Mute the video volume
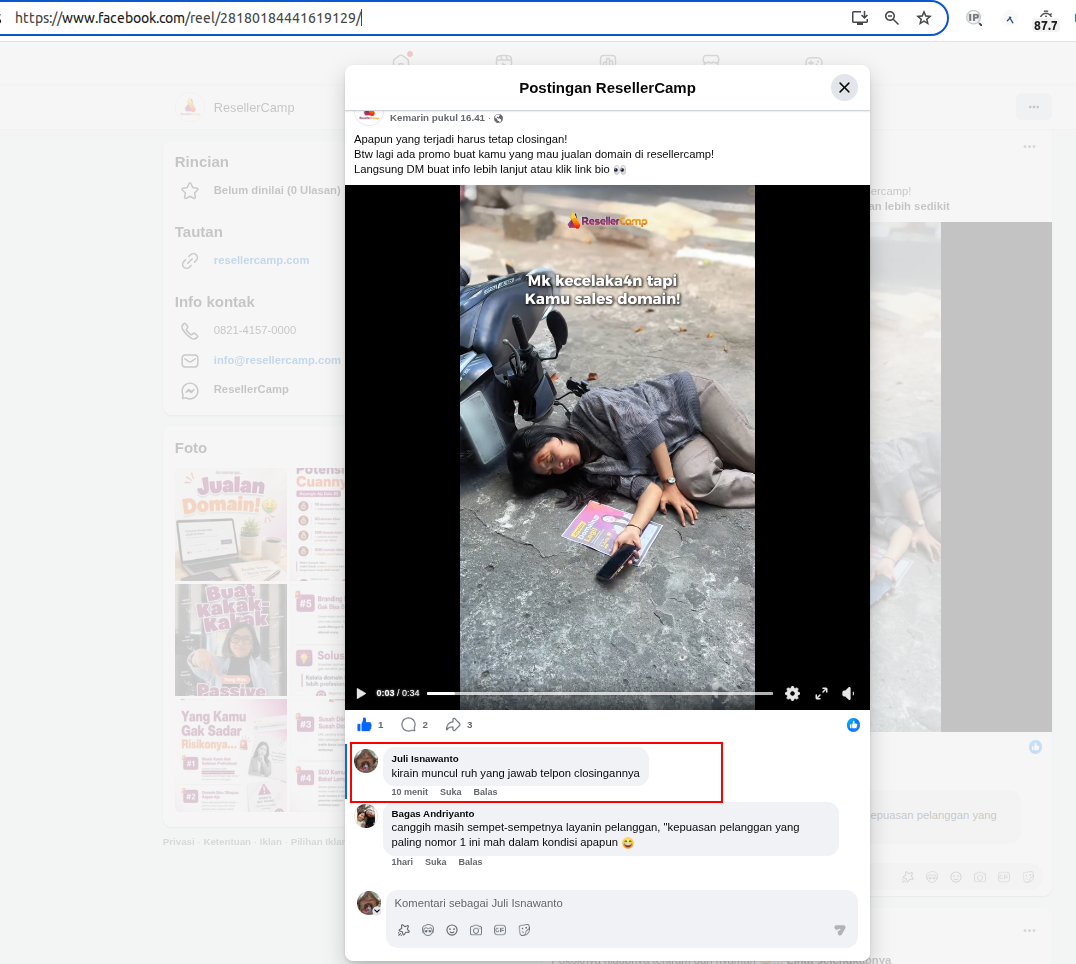This screenshot has height=964, width=1076. [x=848, y=693]
